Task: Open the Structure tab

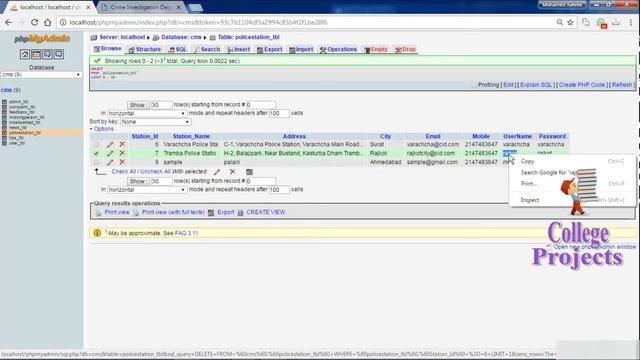Action: (x=145, y=49)
